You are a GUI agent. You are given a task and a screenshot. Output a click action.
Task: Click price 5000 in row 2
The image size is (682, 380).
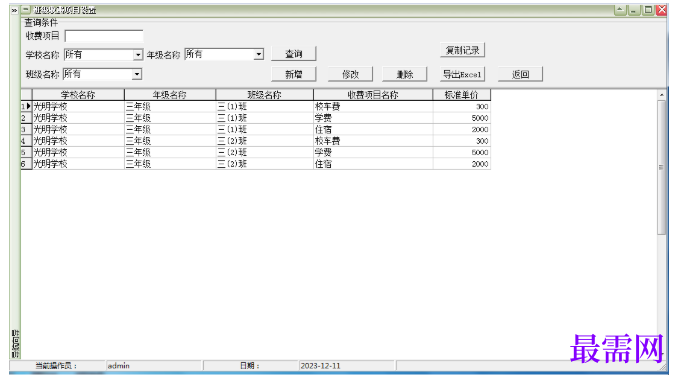(x=461, y=118)
